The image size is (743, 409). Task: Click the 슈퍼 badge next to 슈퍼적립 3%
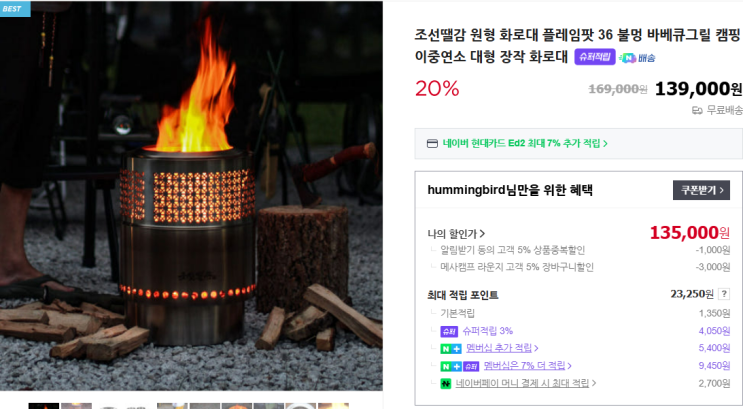(x=449, y=331)
